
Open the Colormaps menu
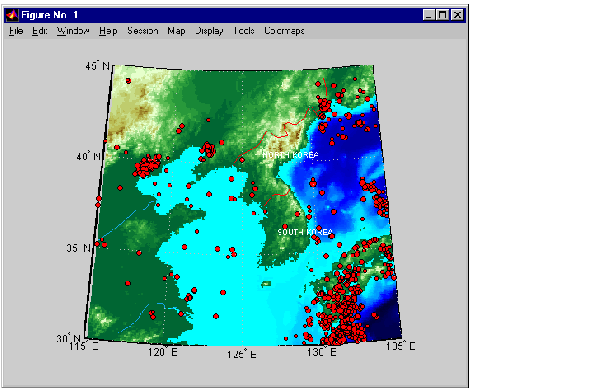[x=284, y=31]
